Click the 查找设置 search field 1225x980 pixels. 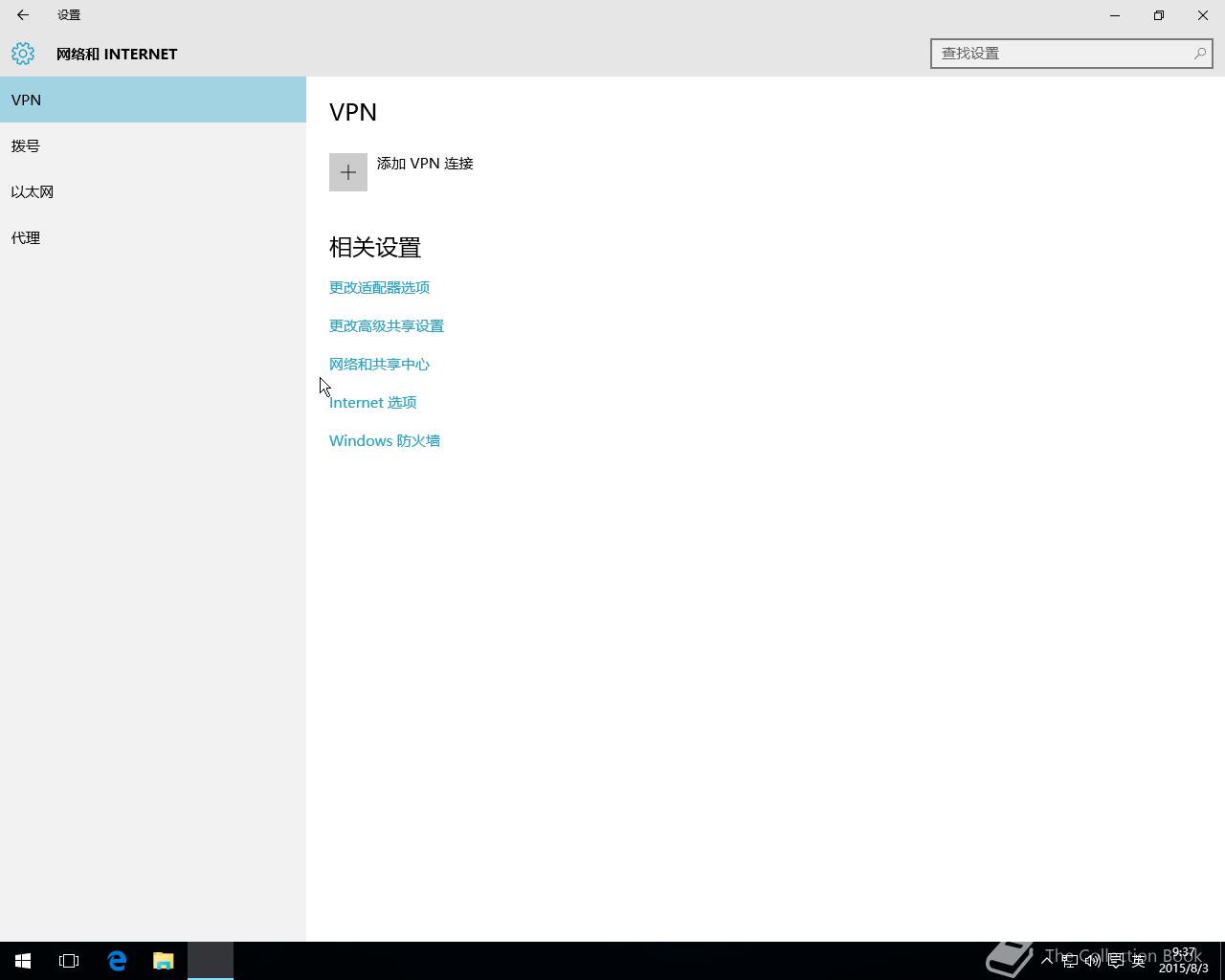point(1072,54)
